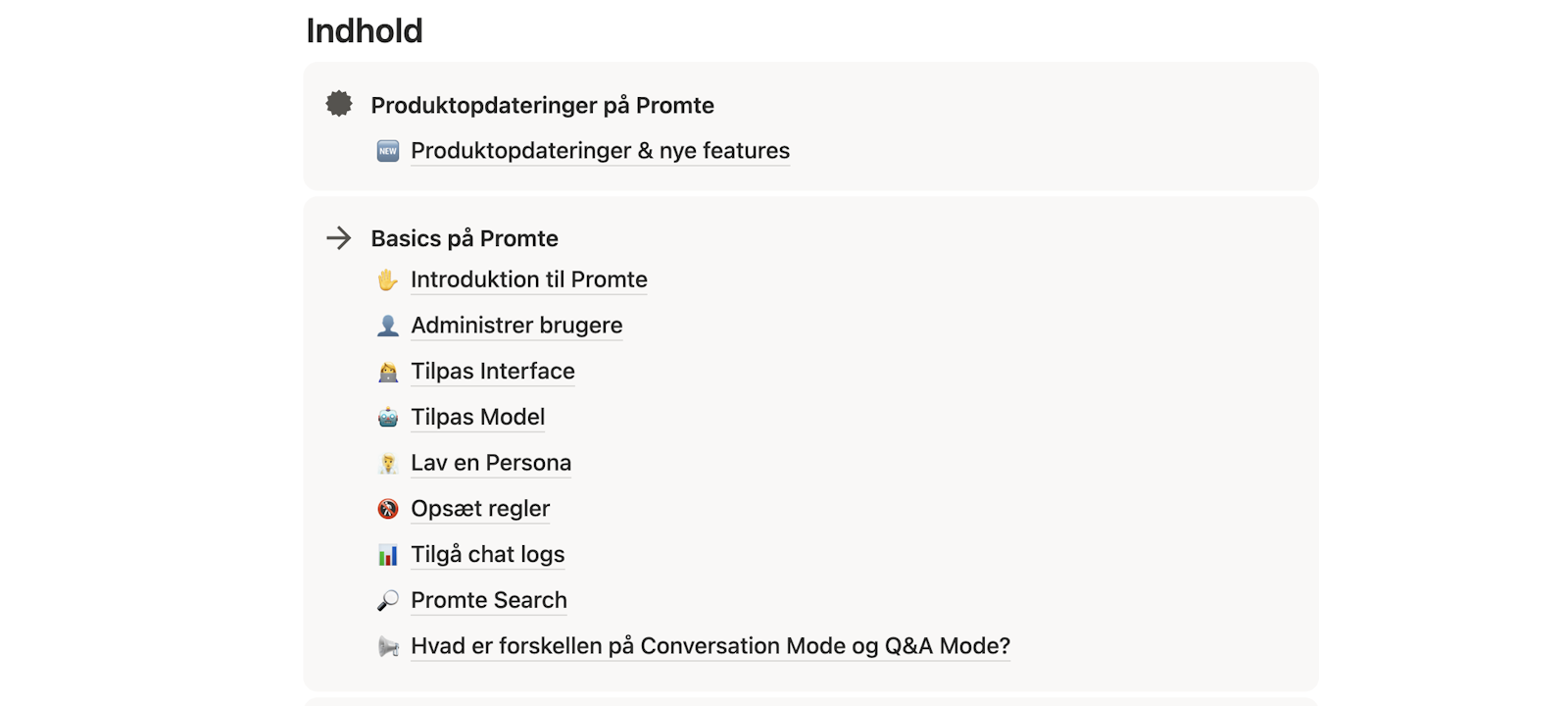Screen dimensions: 1568x706
Task: Open Opsæt regler link
Action: point(480,509)
